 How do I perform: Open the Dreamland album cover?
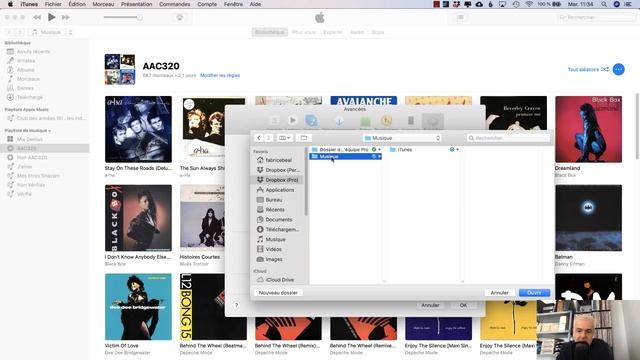point(588,129)
